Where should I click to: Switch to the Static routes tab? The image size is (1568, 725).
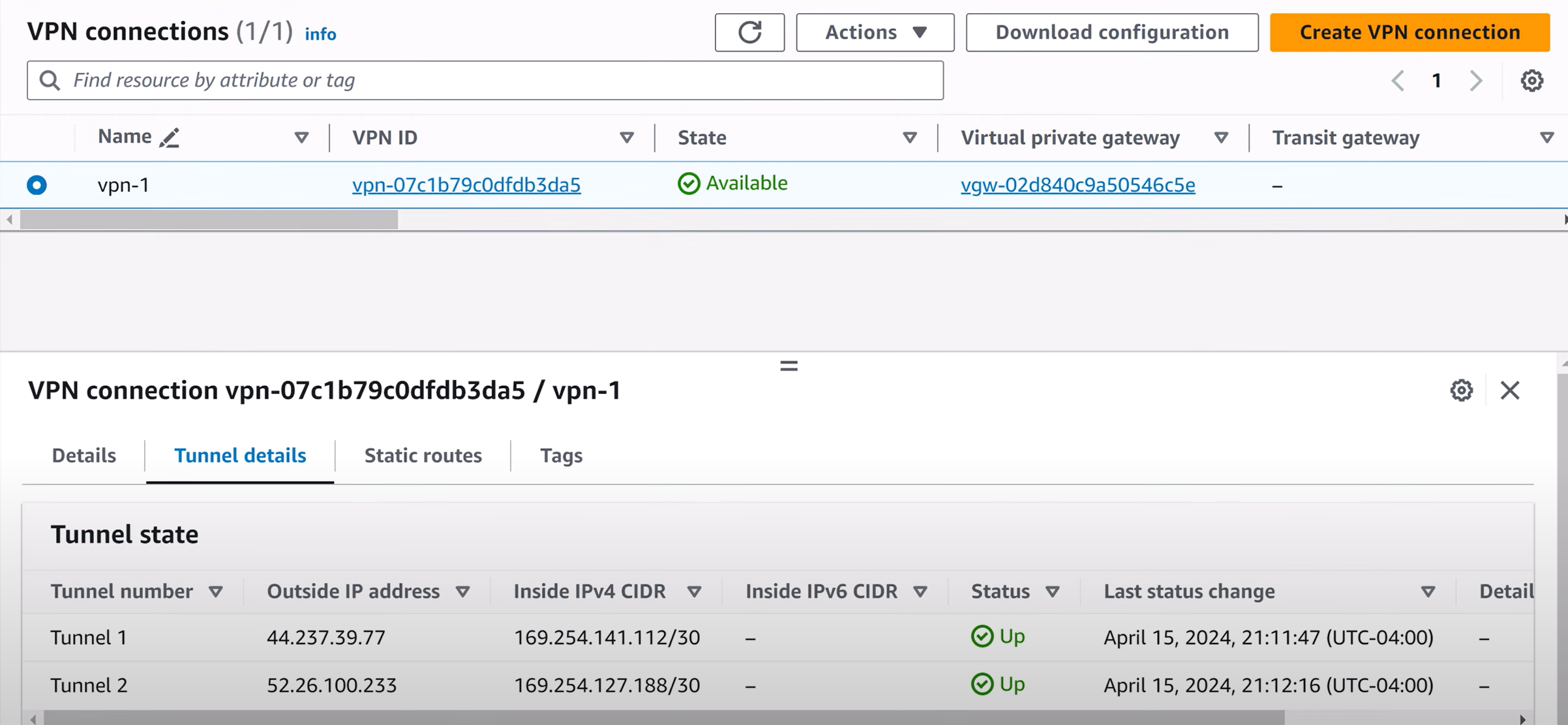423,455
